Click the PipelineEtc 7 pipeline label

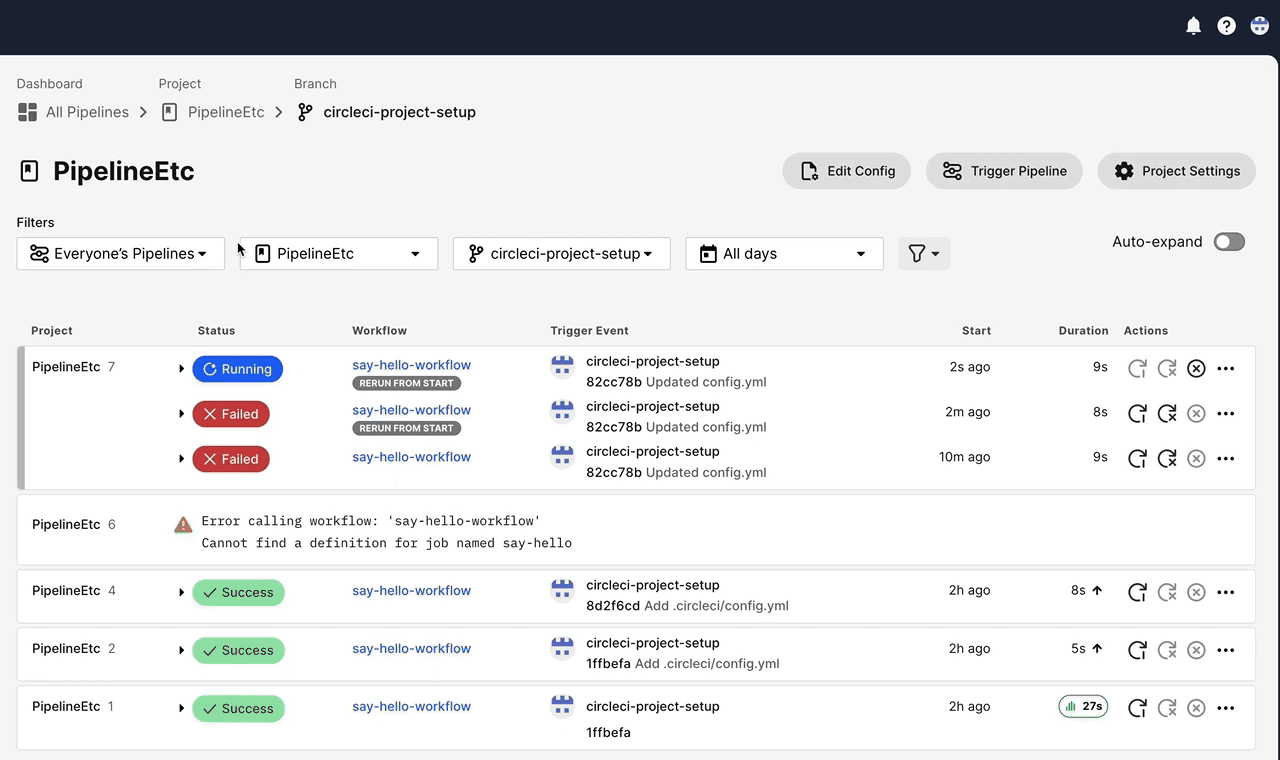(73, 366)
